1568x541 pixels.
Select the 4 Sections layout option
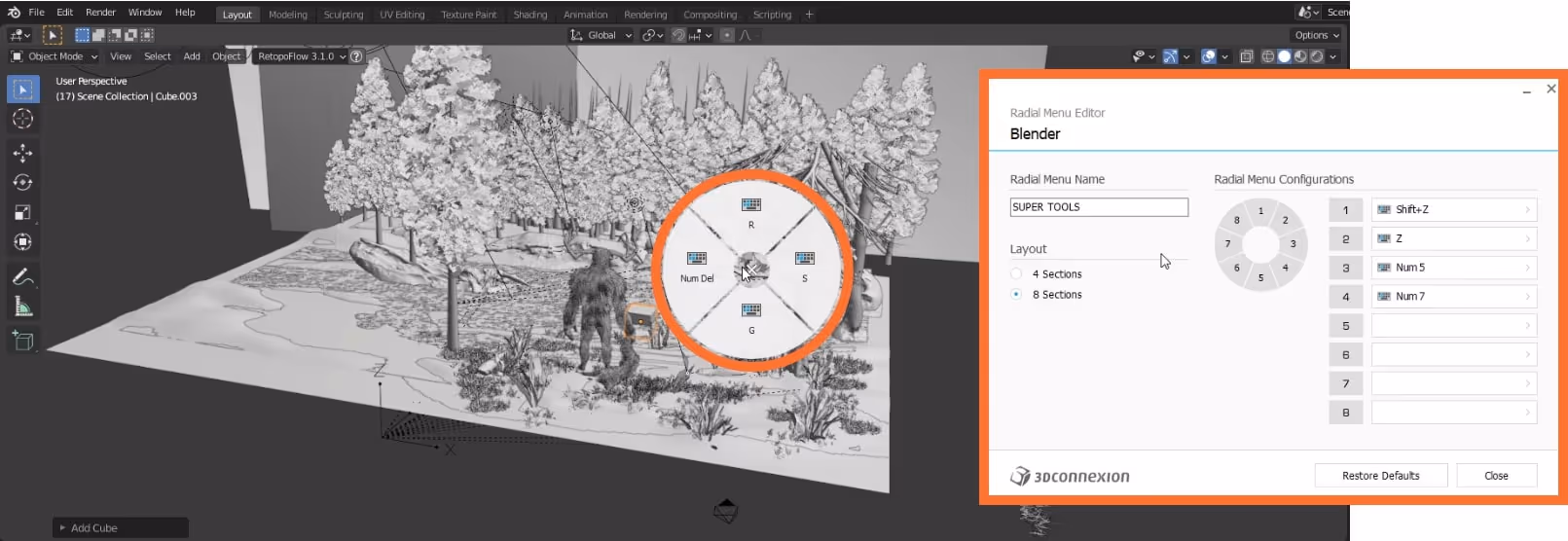tap(1016, 274)
